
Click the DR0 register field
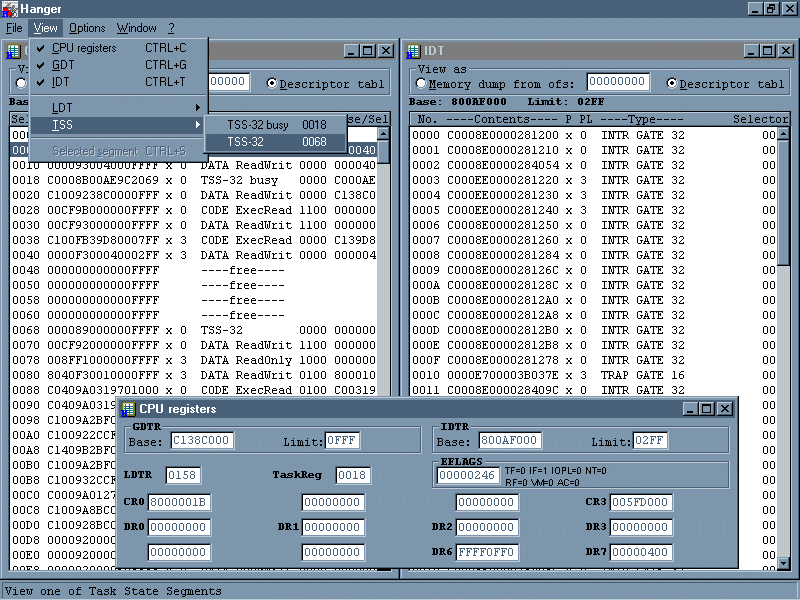point(179,527)
